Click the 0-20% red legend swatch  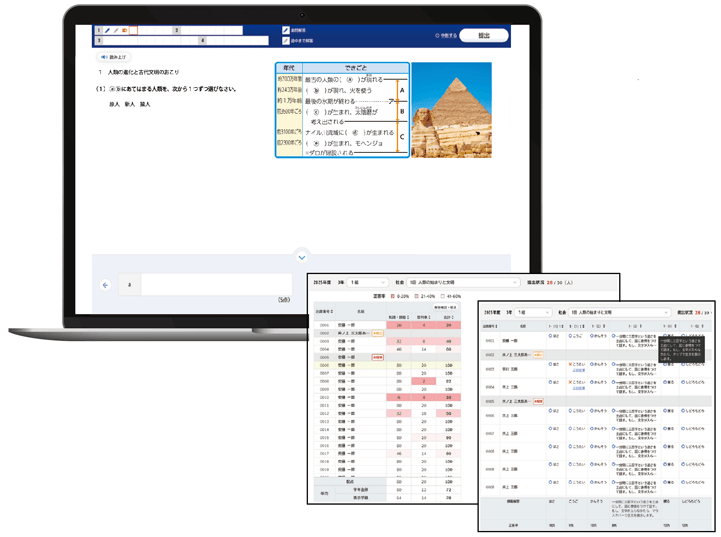[x=395, y=296]
